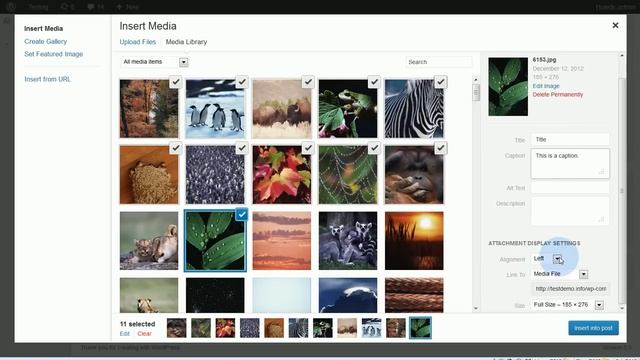Viewport: 640px width, 360px height.
Task: Open attachment preview leaf image
Action: pyautogui.click(x=508, y=87)
